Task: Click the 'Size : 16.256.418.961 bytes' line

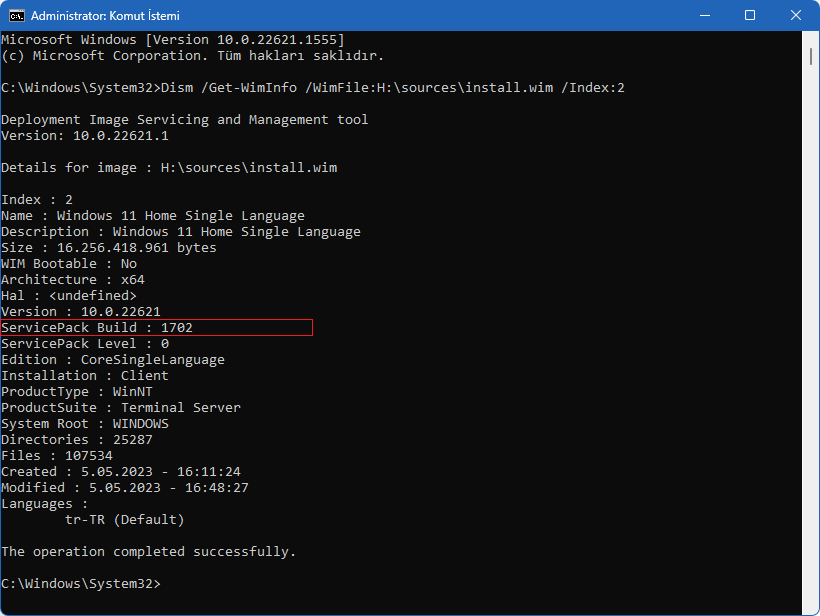Action: coord(109,248)
